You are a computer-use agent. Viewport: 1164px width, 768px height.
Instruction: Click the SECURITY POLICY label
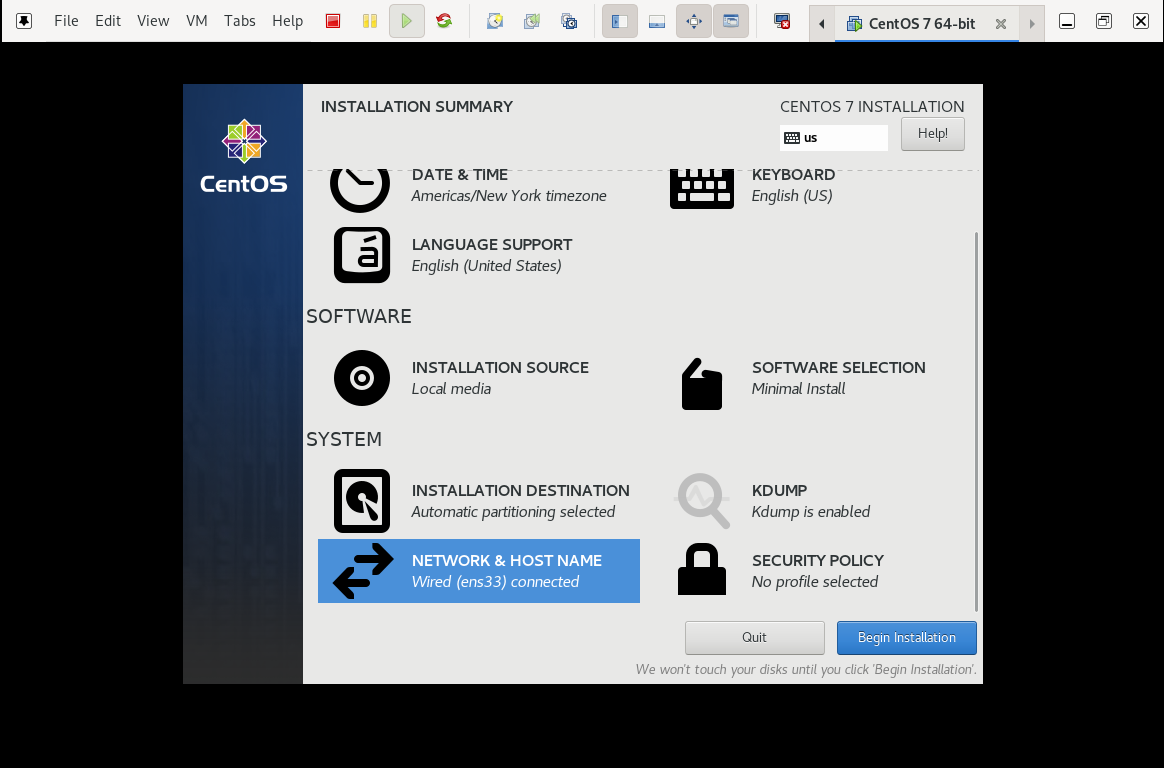[x=817, y=560]
